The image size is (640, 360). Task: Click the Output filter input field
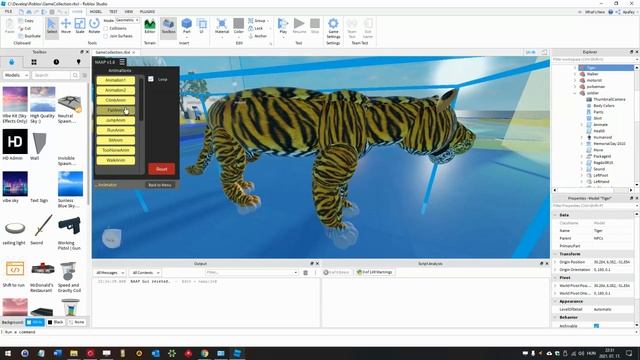pos(251,272)
